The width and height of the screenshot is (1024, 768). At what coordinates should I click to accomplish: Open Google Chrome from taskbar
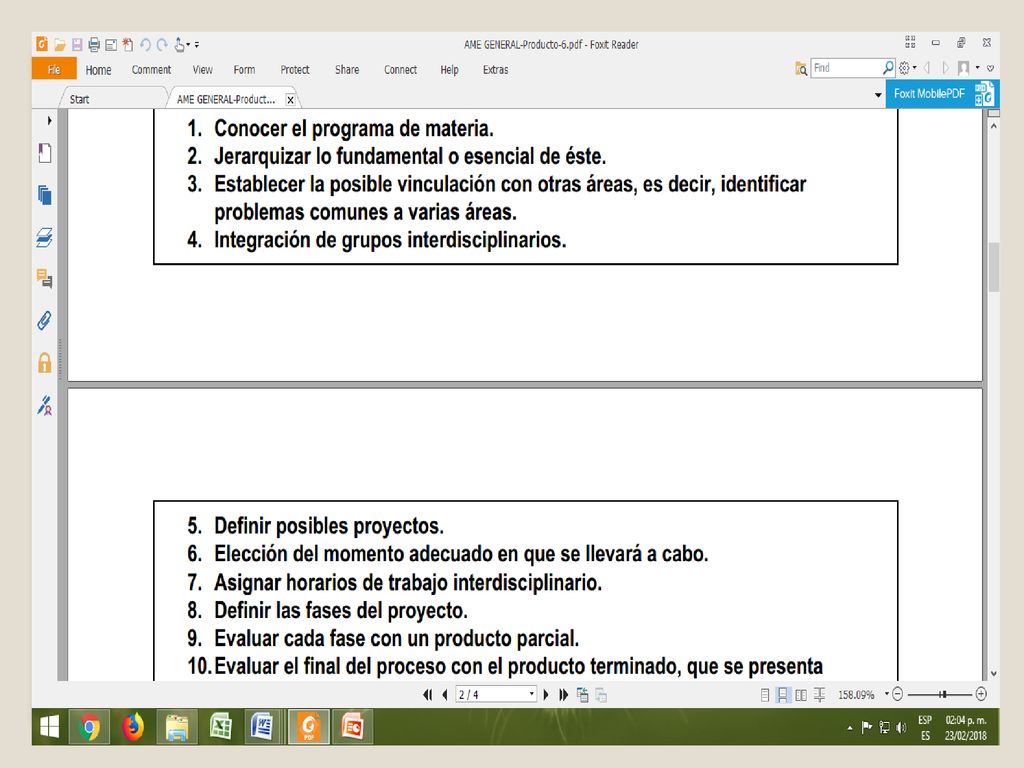coord(89,726)
